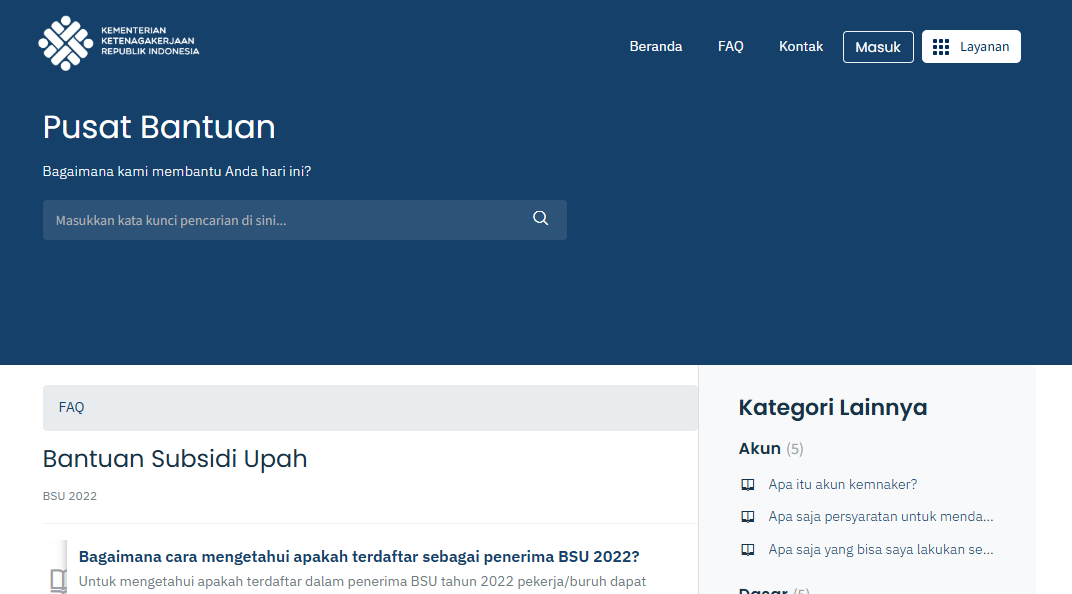The image size is (1072, 594).
Task: Click the FAQ breadcrumb above Bantuan Subsidi Upah
Action: pos(72,408)
